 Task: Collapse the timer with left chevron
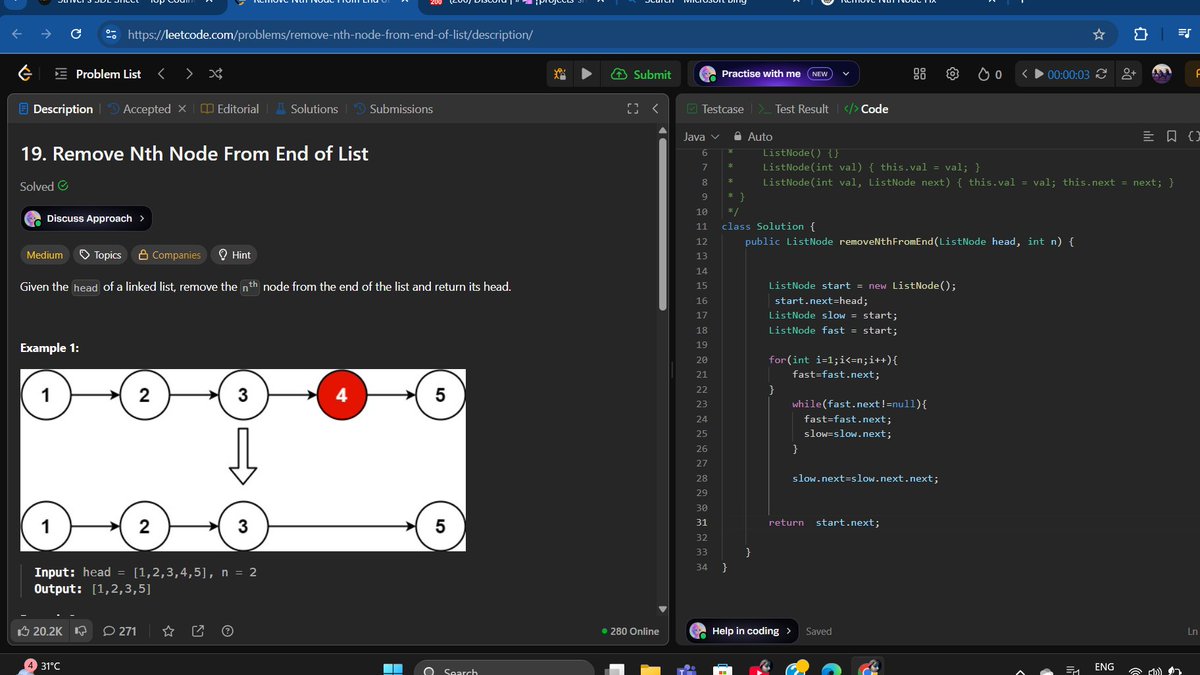tap(1025, 74)
